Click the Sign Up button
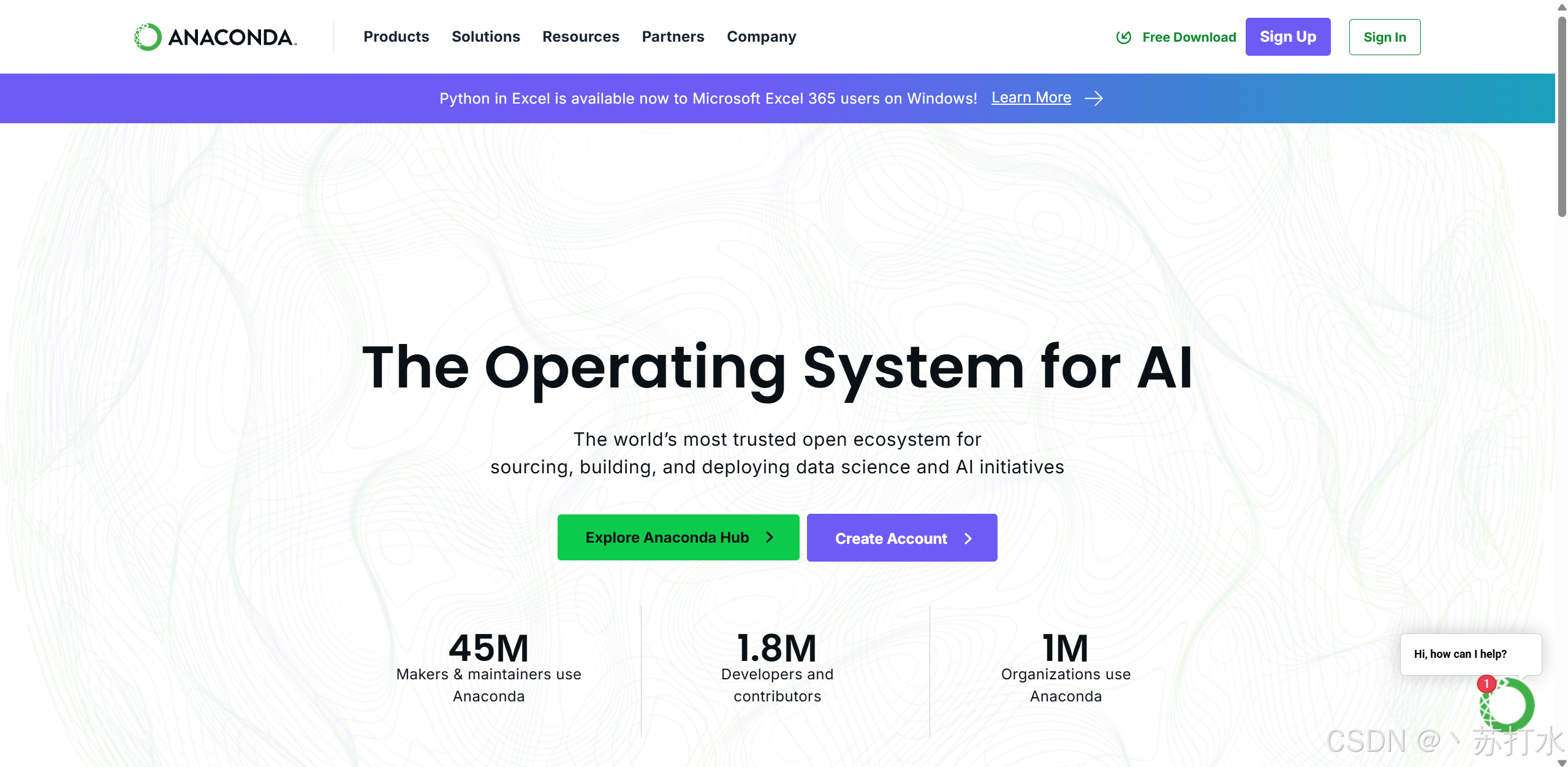Image resolution: width=1568 pixels, height=767 pixels. click(x=1287, y=37)
